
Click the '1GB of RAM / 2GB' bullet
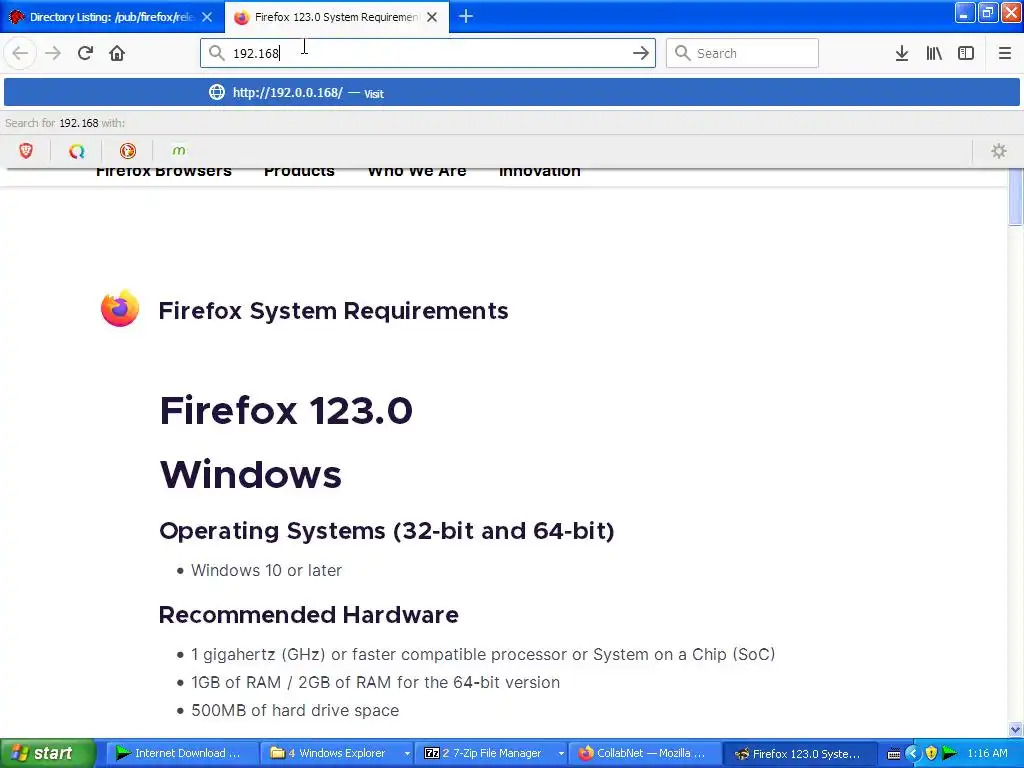(x=376, y=682)
